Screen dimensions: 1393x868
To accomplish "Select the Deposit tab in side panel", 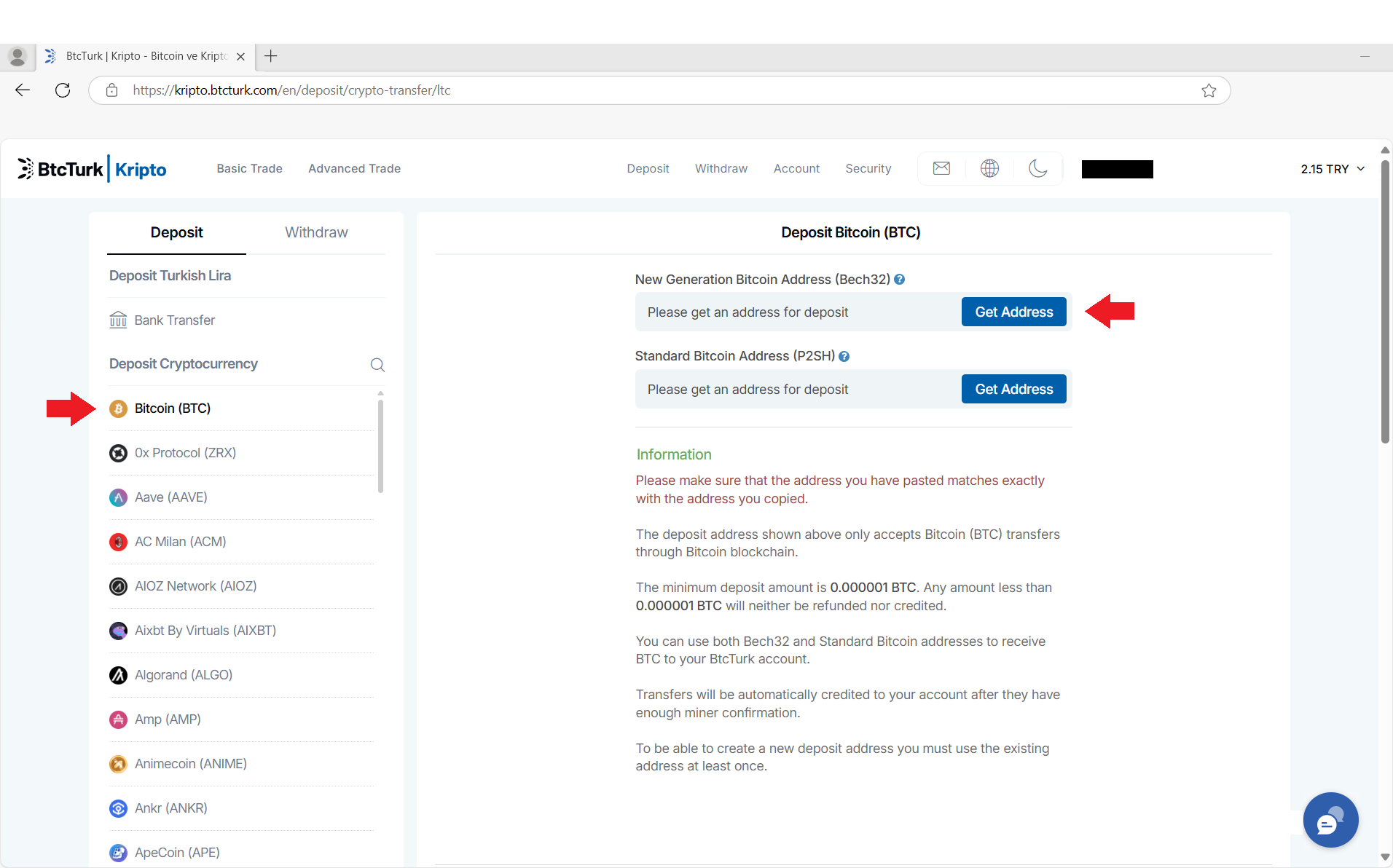I will point(176,232).
